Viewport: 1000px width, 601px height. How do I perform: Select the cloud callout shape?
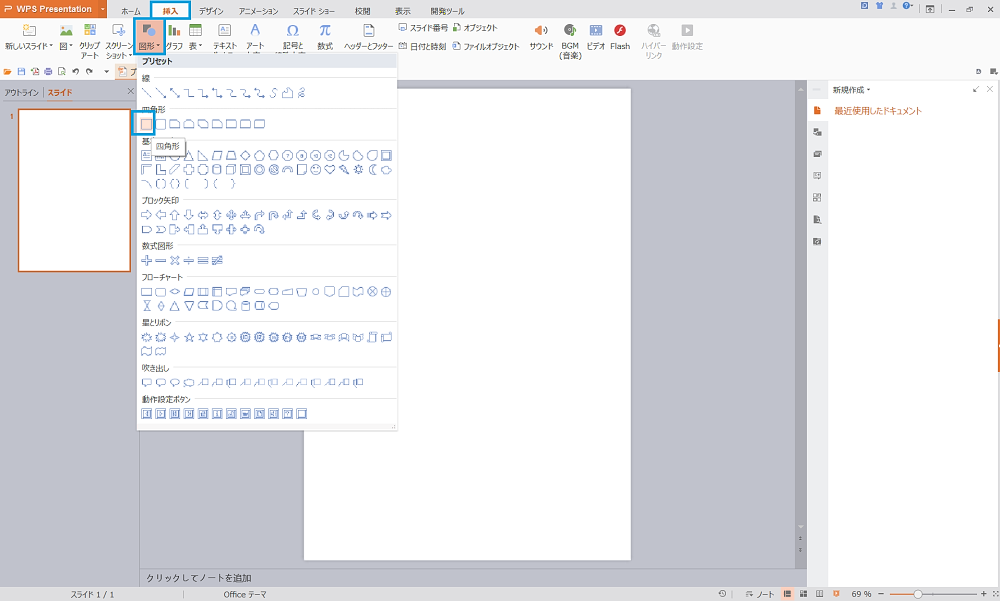coord(189,383)
